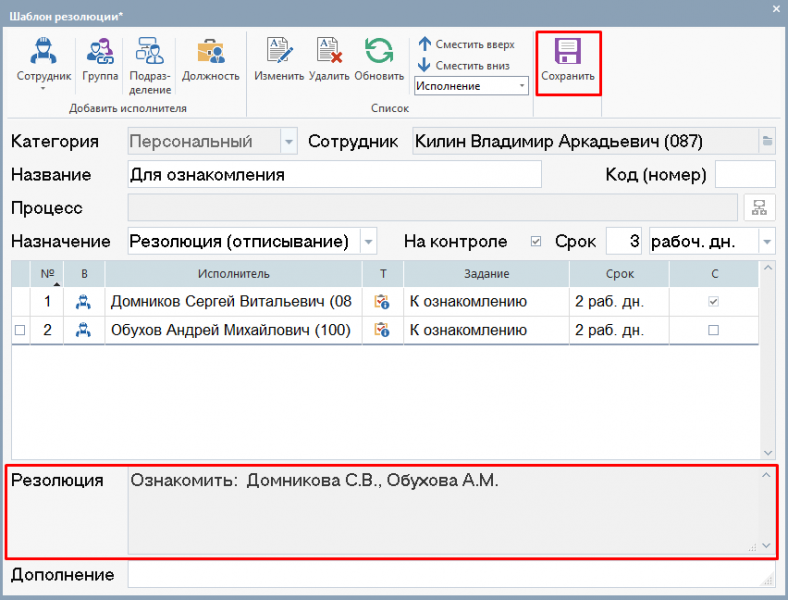The width and height of the screenshot is (788, 600).
Task: Toggle the На контроле checkbox
Action: point(536,242)
